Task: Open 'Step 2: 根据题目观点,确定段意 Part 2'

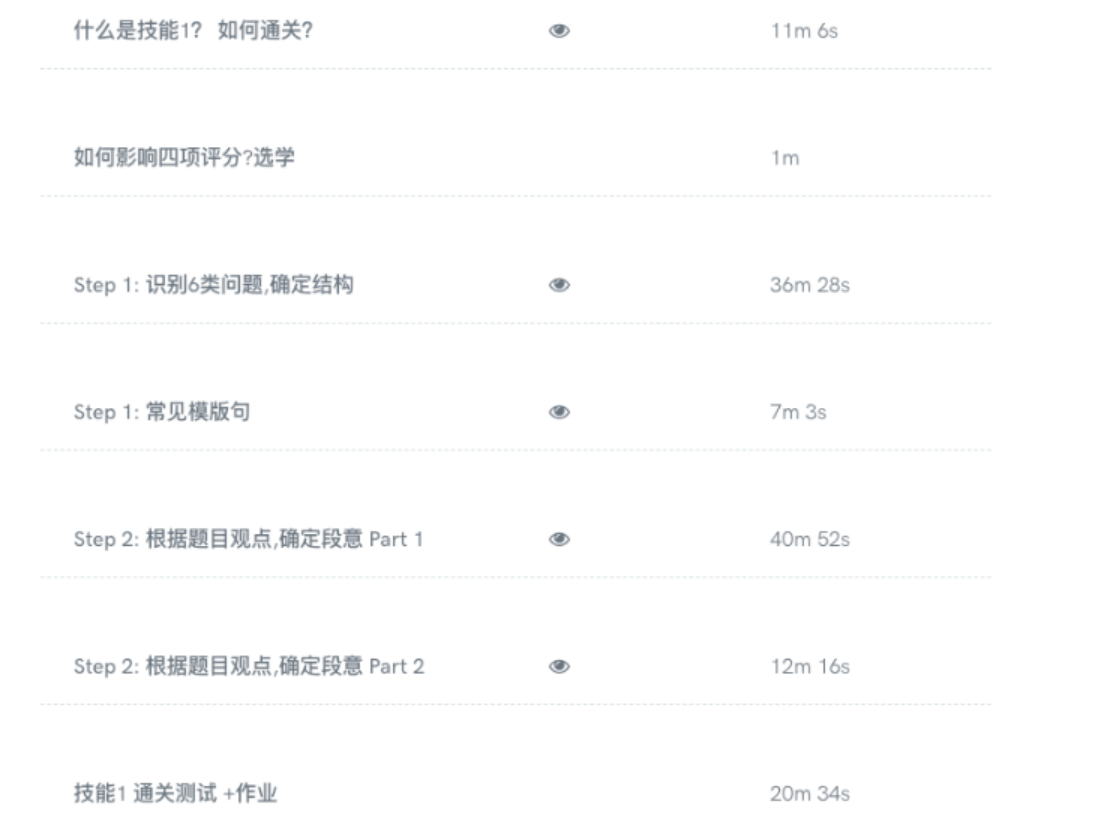Action: (248, 666)
